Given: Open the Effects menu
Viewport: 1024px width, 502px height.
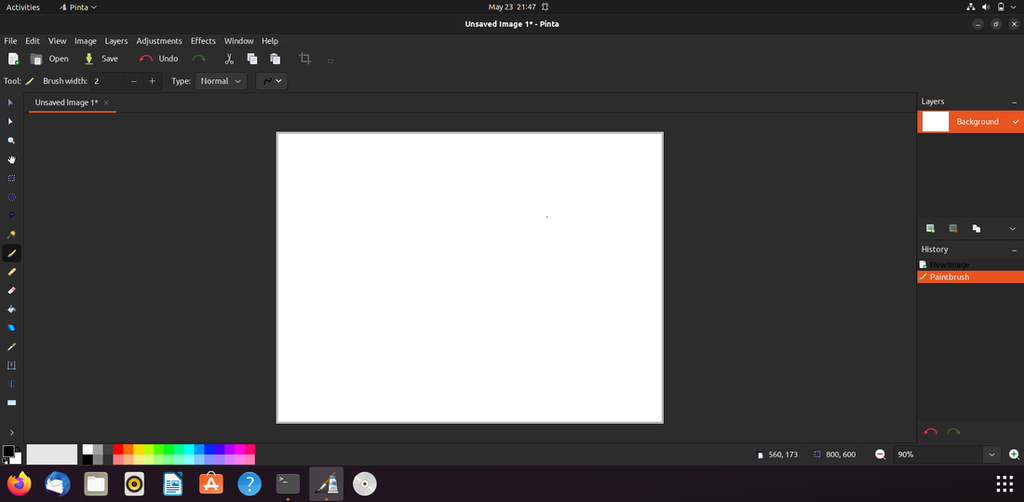Looking at the screenshot, I should [203, 40].
